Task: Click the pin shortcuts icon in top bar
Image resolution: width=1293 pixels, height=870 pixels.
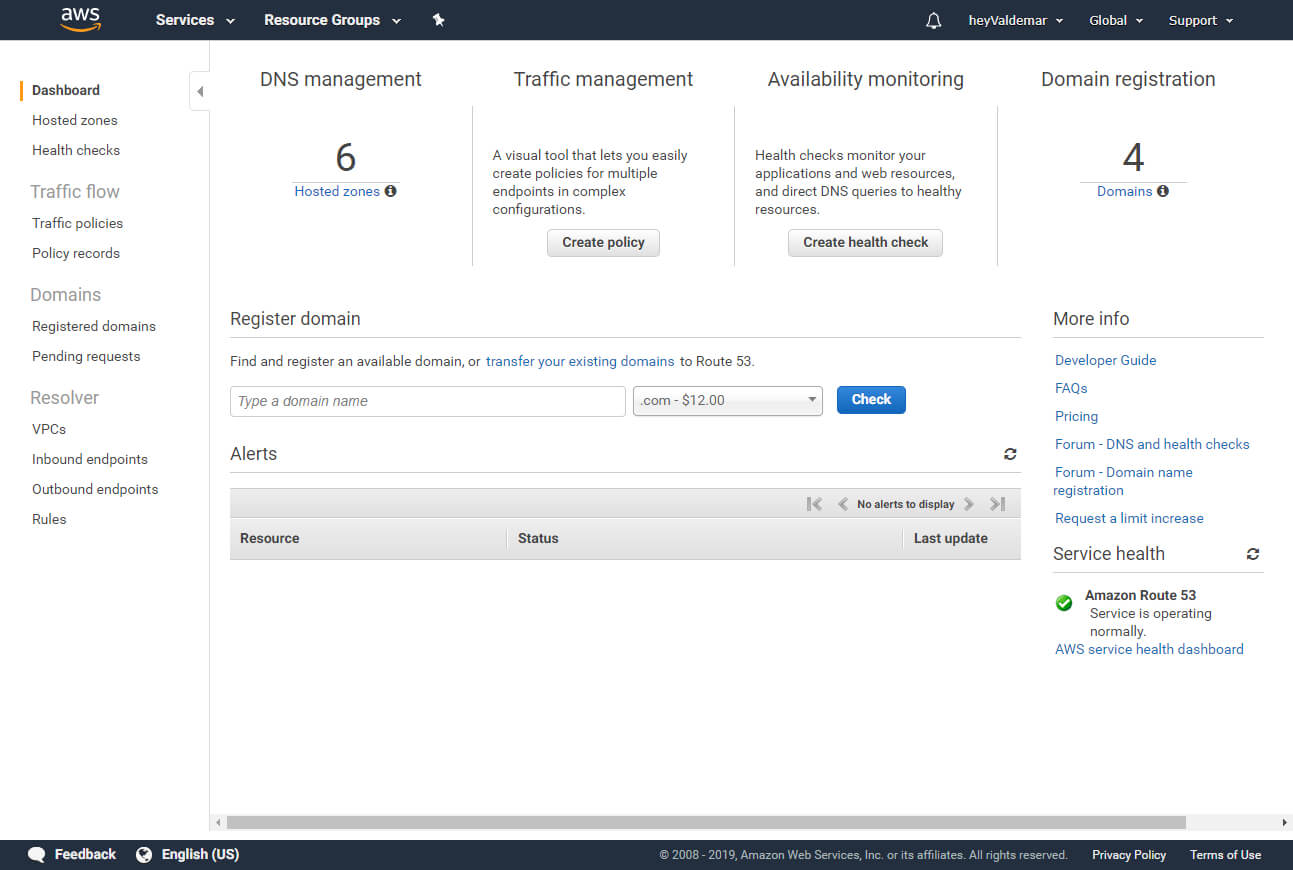Action: coord(438,20)
